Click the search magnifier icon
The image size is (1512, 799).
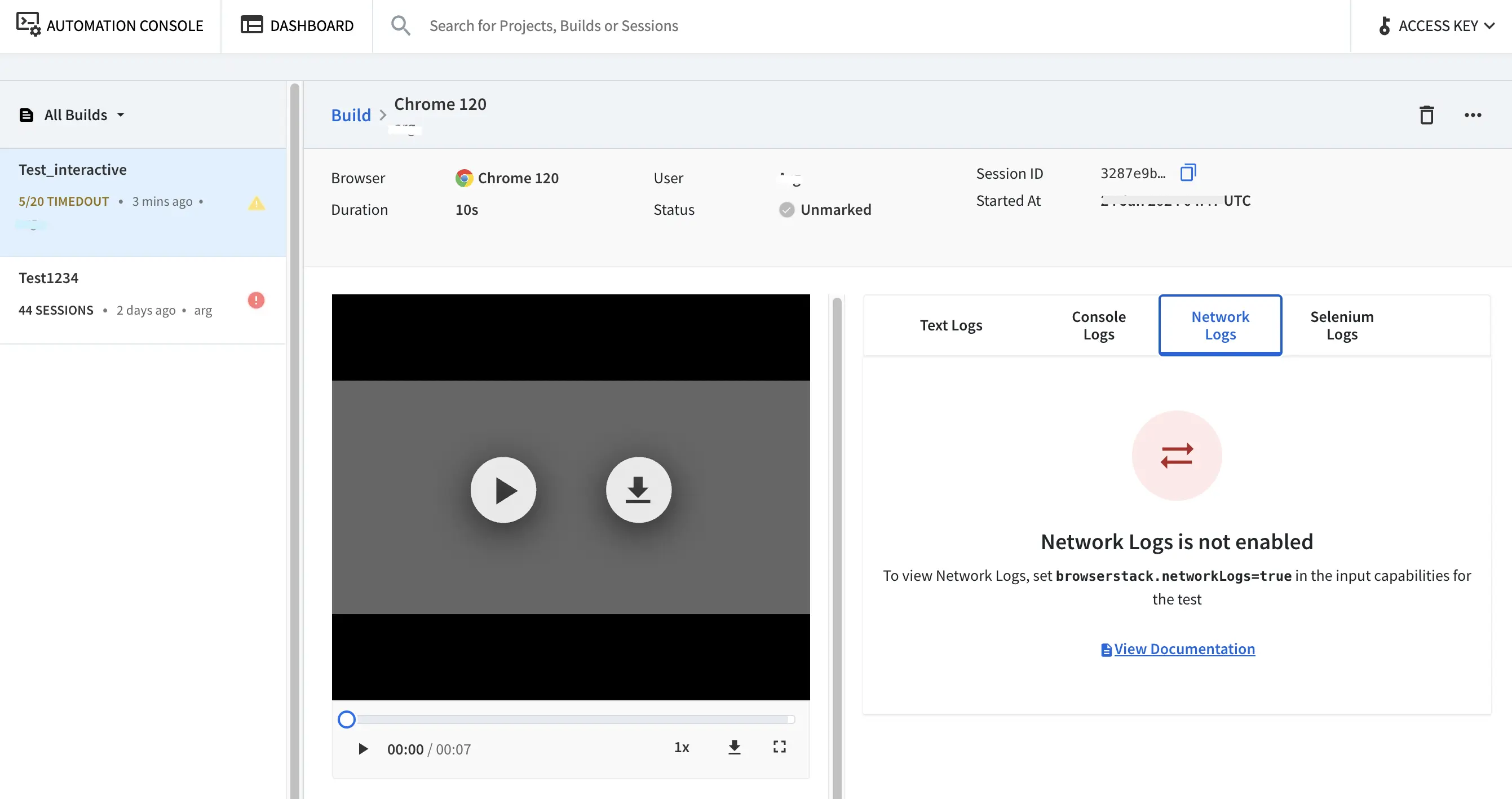coord(400,26)
